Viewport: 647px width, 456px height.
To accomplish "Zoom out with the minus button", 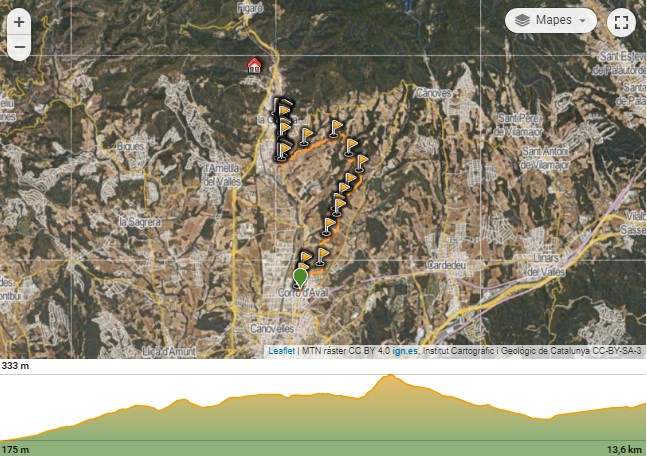I will (x=19, y=47).
